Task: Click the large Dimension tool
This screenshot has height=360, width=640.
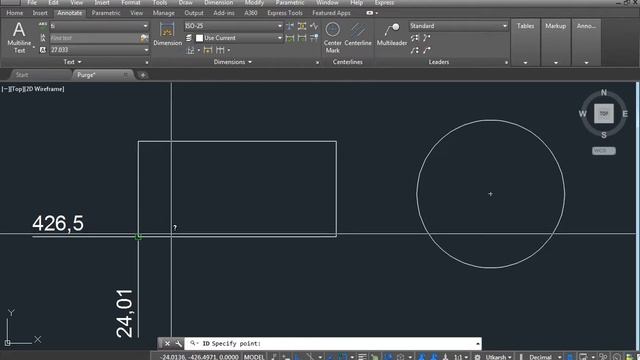Action: click(x=167, y=34)
